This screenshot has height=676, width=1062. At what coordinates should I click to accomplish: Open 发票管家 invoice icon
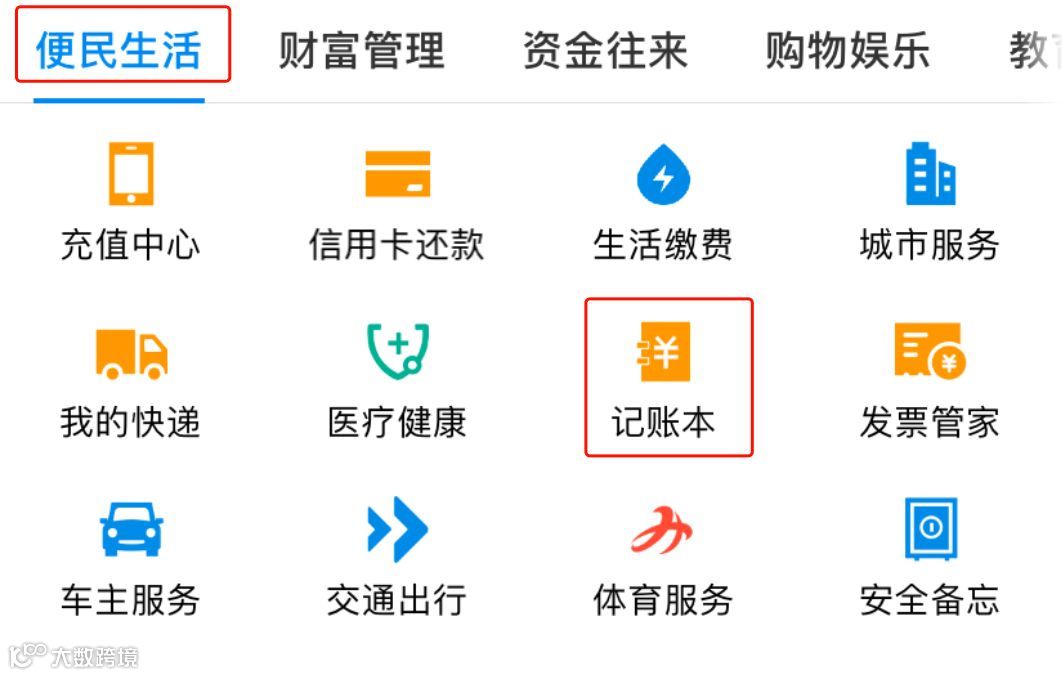930,351
